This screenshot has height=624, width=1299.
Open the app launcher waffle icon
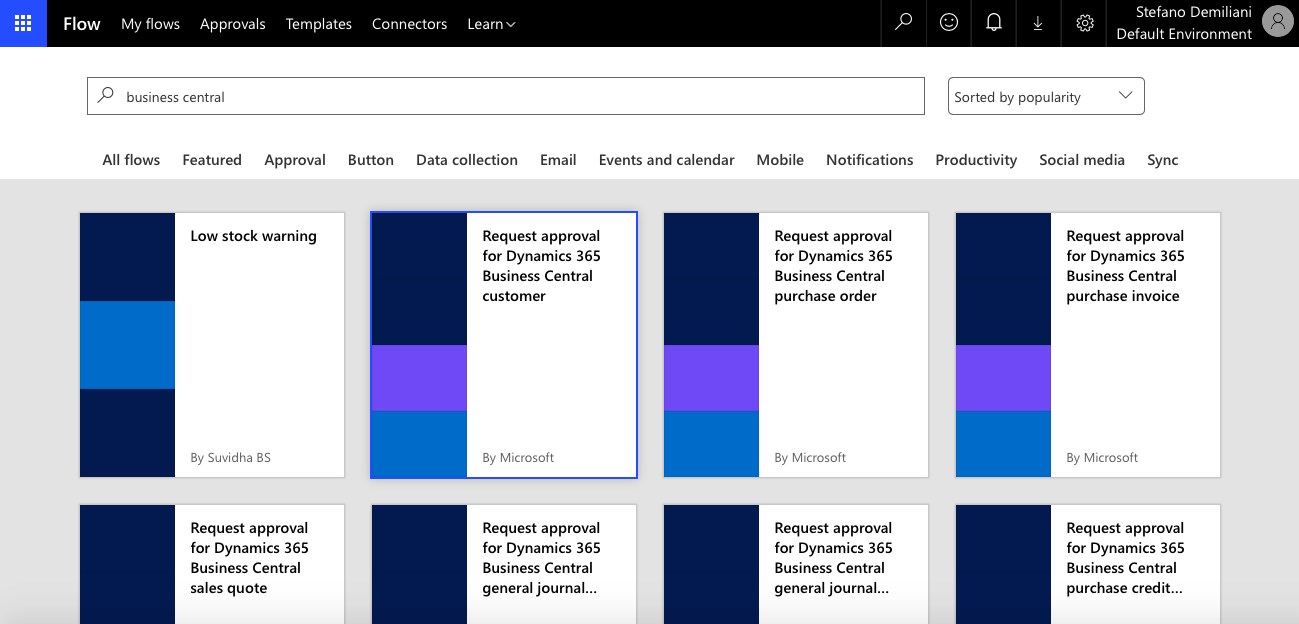click(22, 23)
